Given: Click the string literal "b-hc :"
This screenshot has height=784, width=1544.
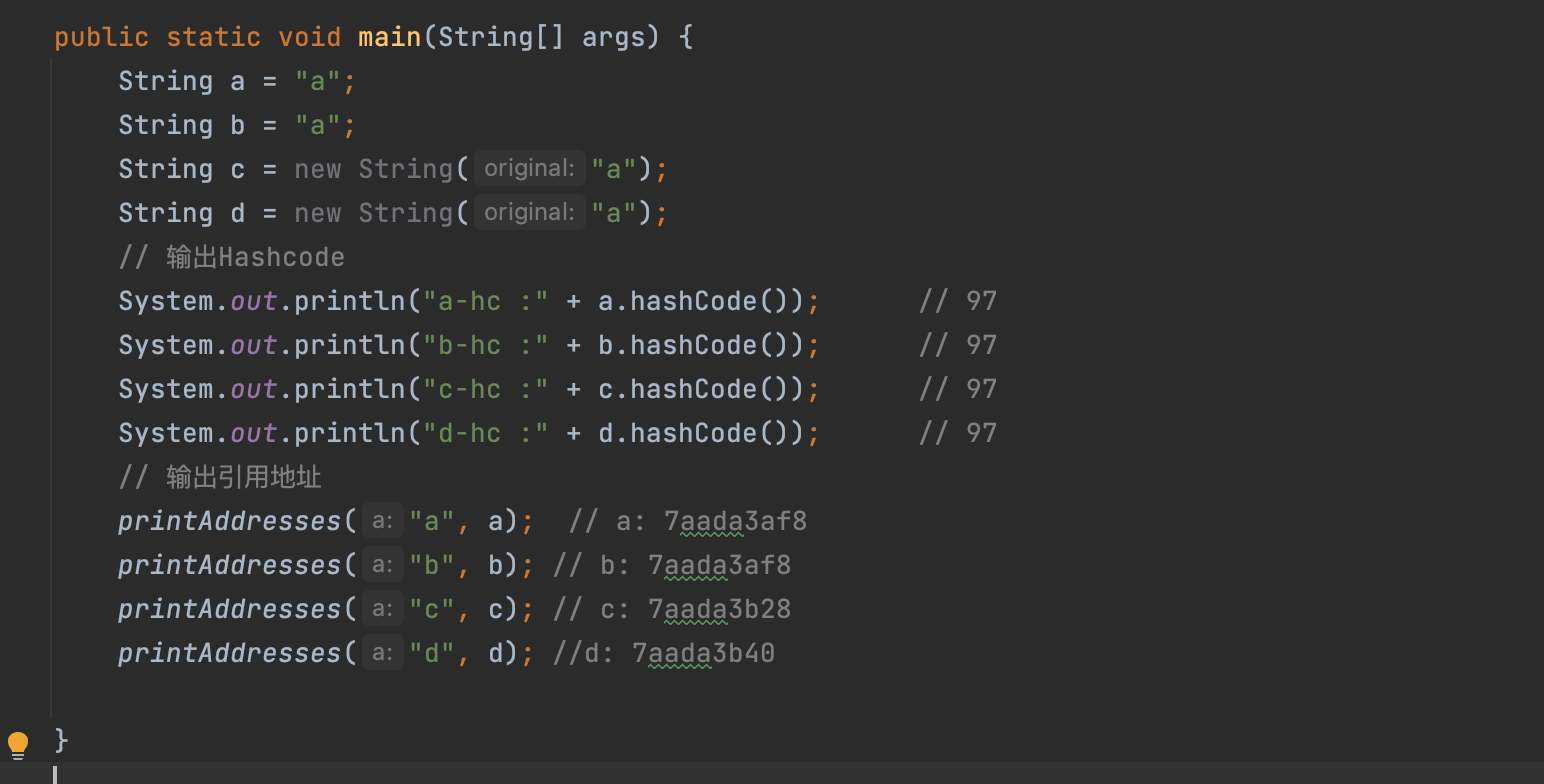Looking at the screenshot, I should pos(486,345).
